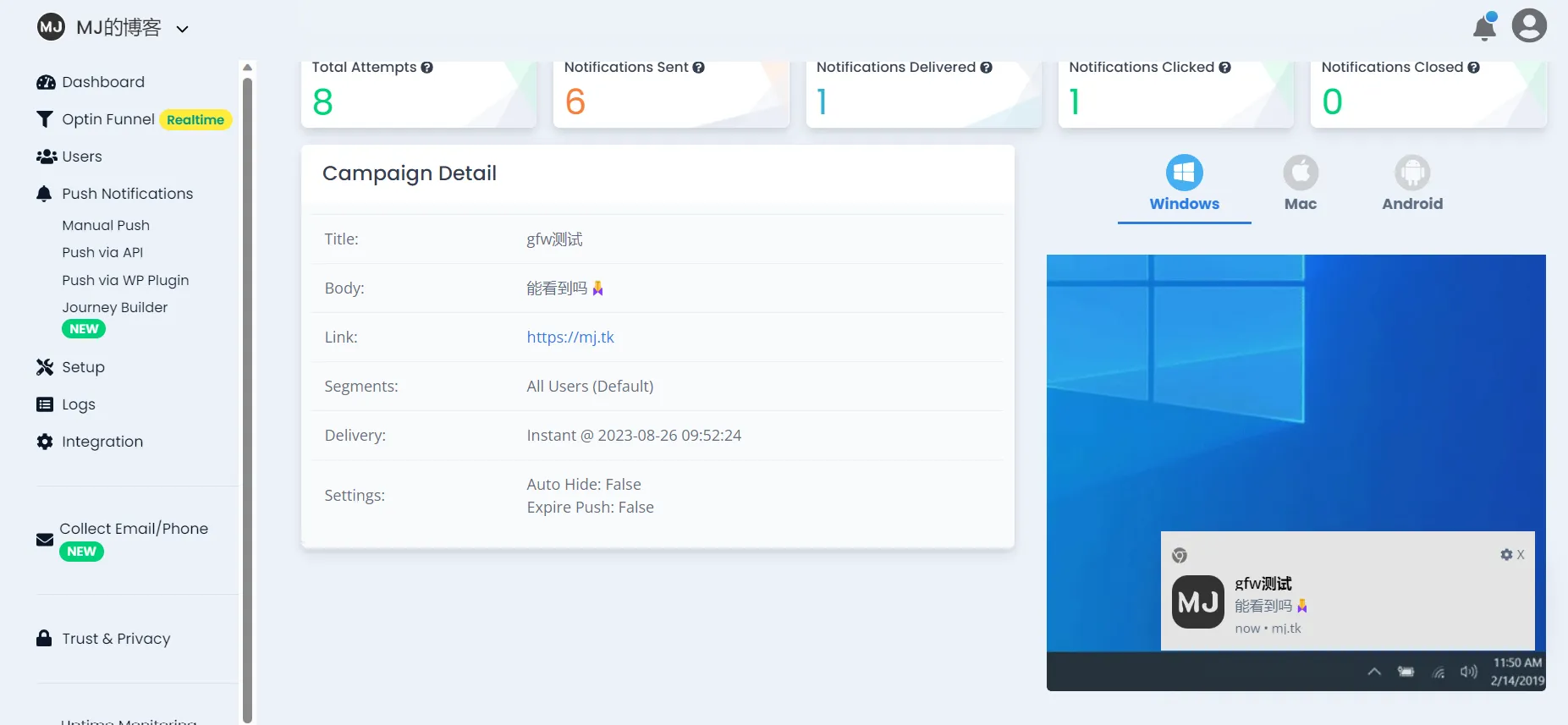Click the preview taskbar show-hidden-icons chevron
The height and width of the screenshot is (725, 1568).
click(1374, 672)
